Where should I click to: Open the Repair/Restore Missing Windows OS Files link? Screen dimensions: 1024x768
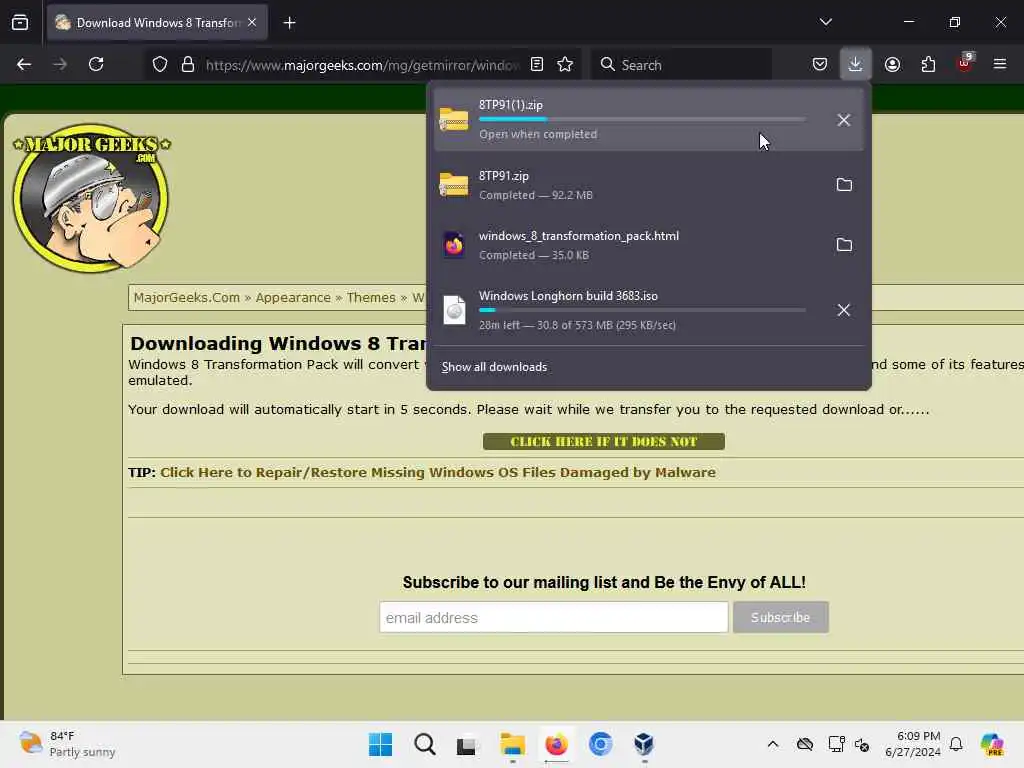pos(438,472)
